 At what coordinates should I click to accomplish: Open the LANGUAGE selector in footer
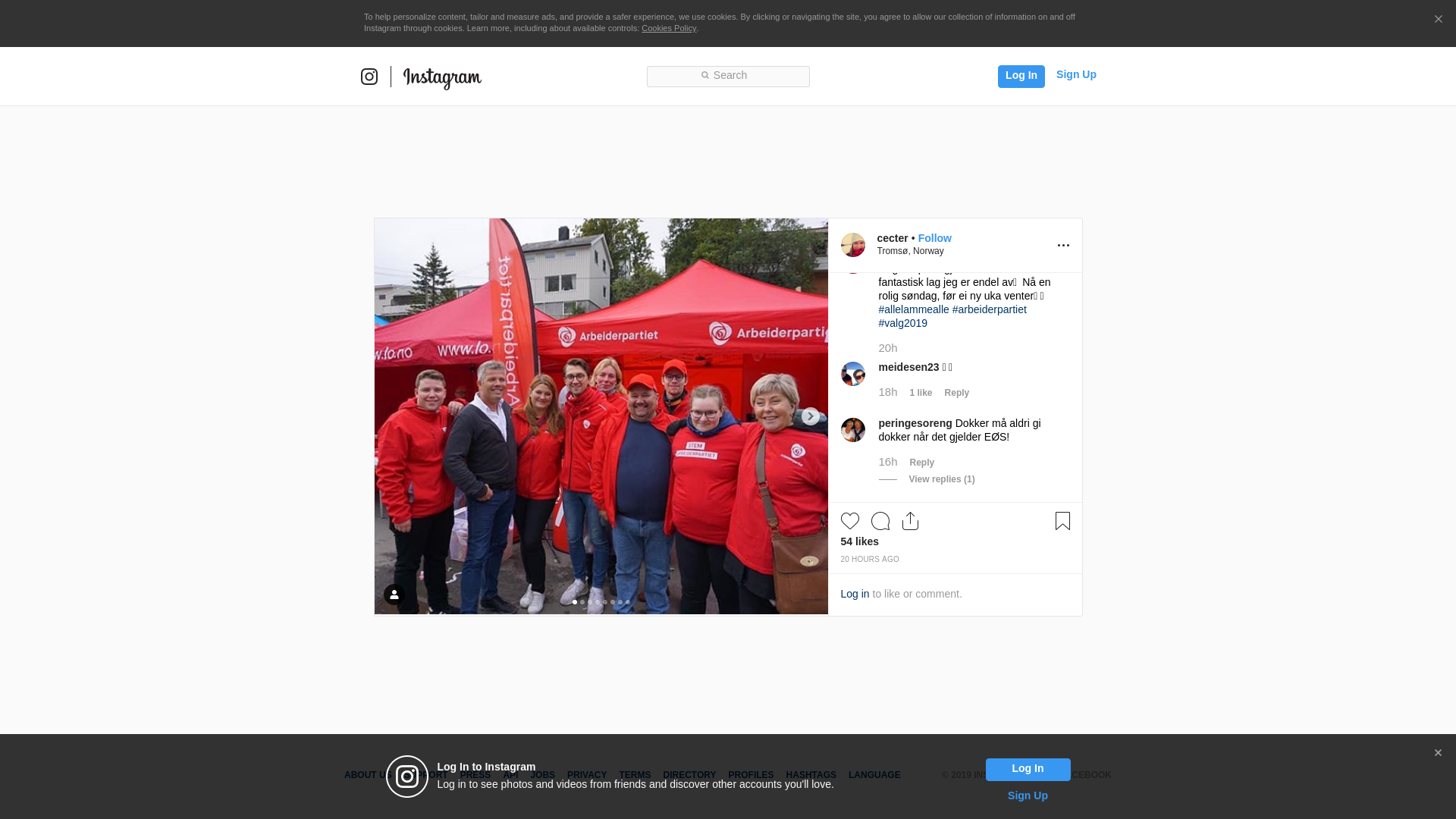coord(874,775)
